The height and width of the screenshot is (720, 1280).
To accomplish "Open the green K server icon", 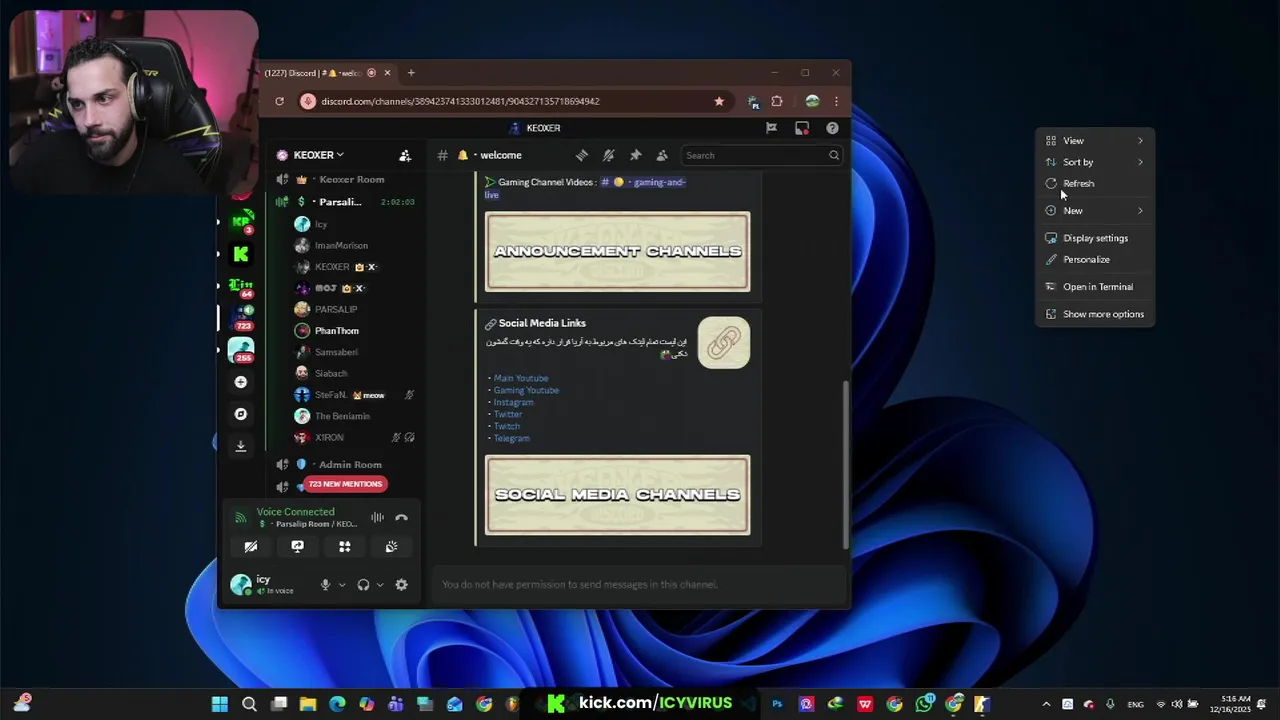I will [241, 254].
